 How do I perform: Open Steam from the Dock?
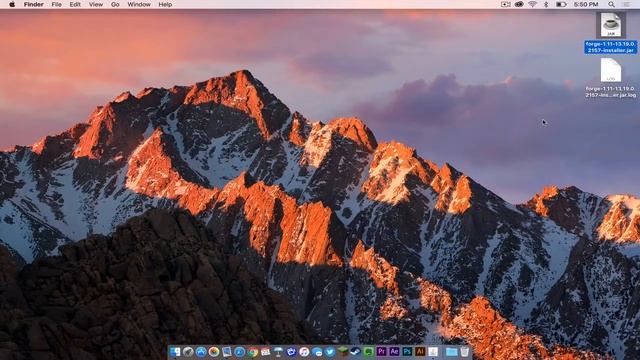[x=356, y=351]
